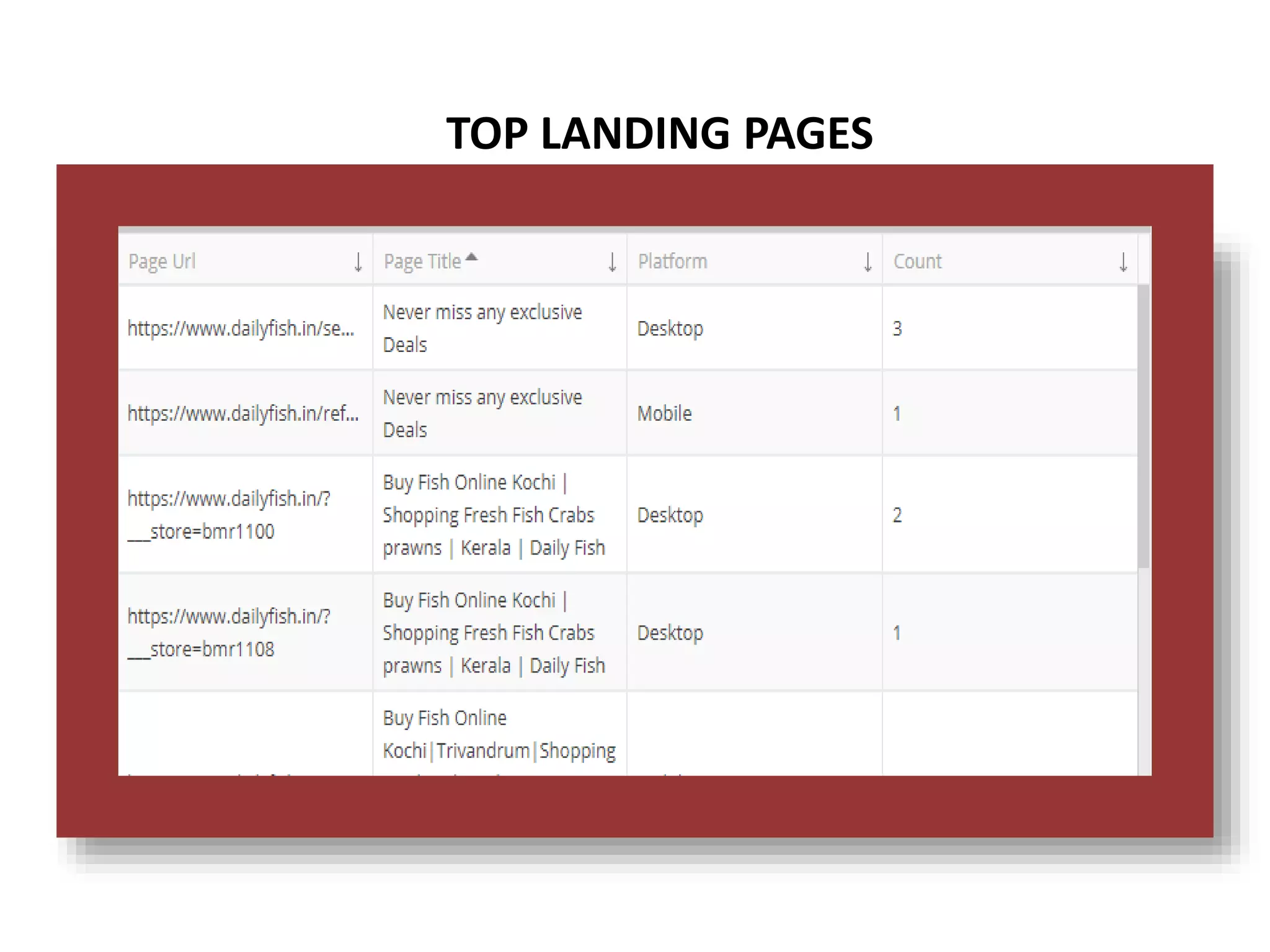The image size is (1270, 952).
Task: Select the Page Title header label
Action: [422, 262]
